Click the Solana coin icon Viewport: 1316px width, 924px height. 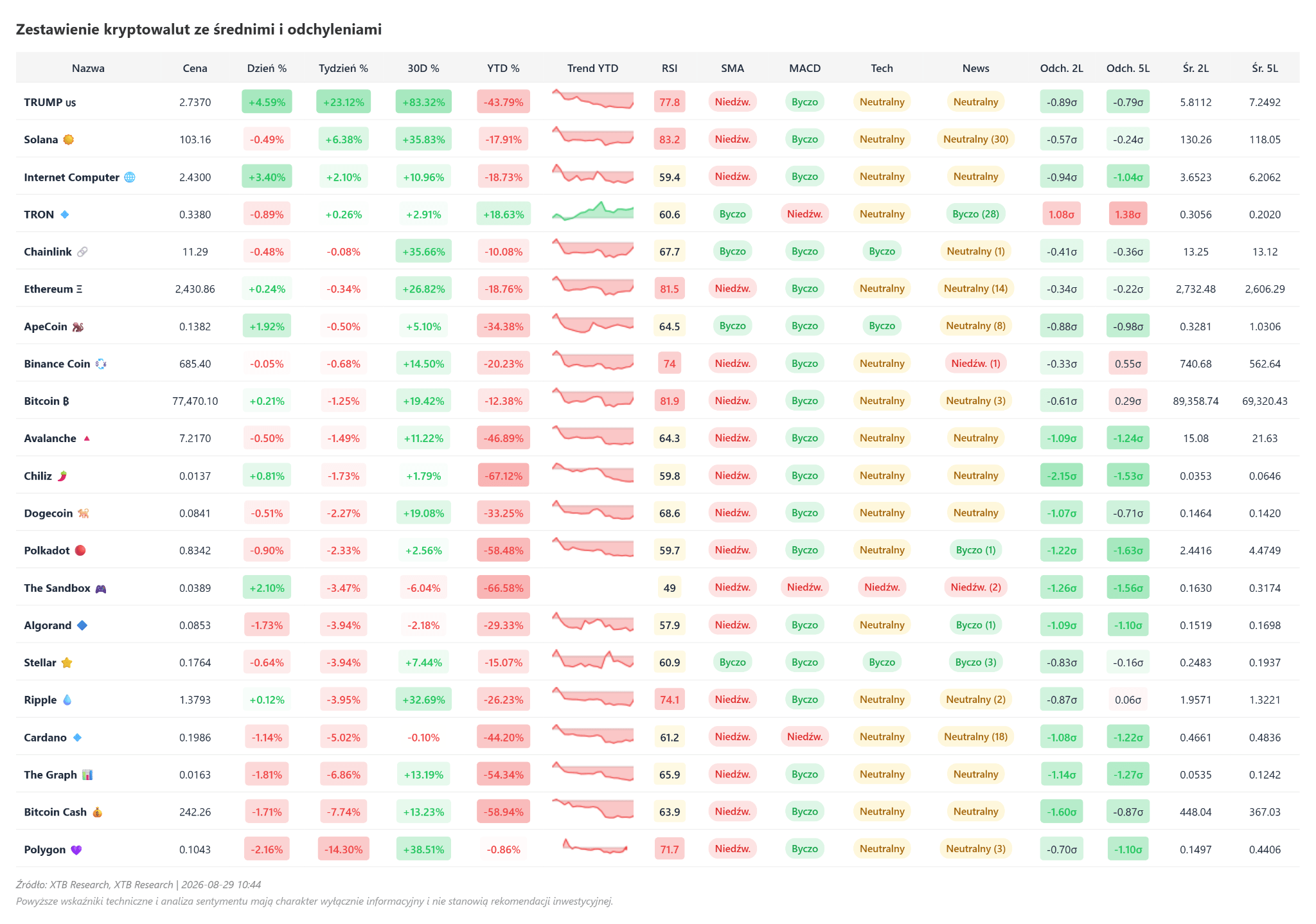[69, 139]
